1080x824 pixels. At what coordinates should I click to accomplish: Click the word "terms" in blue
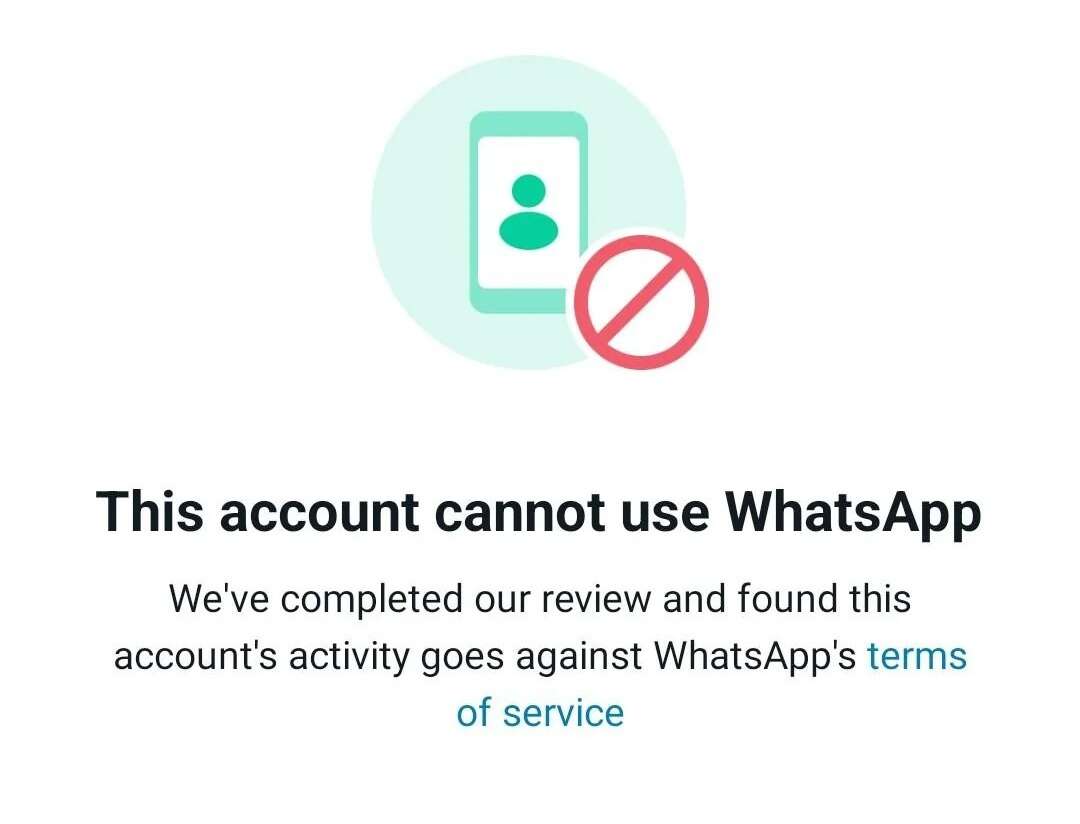coord(917,656)
